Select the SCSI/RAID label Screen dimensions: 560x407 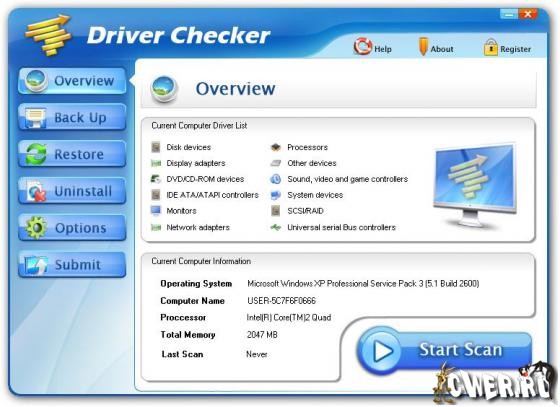coord(305,211)
